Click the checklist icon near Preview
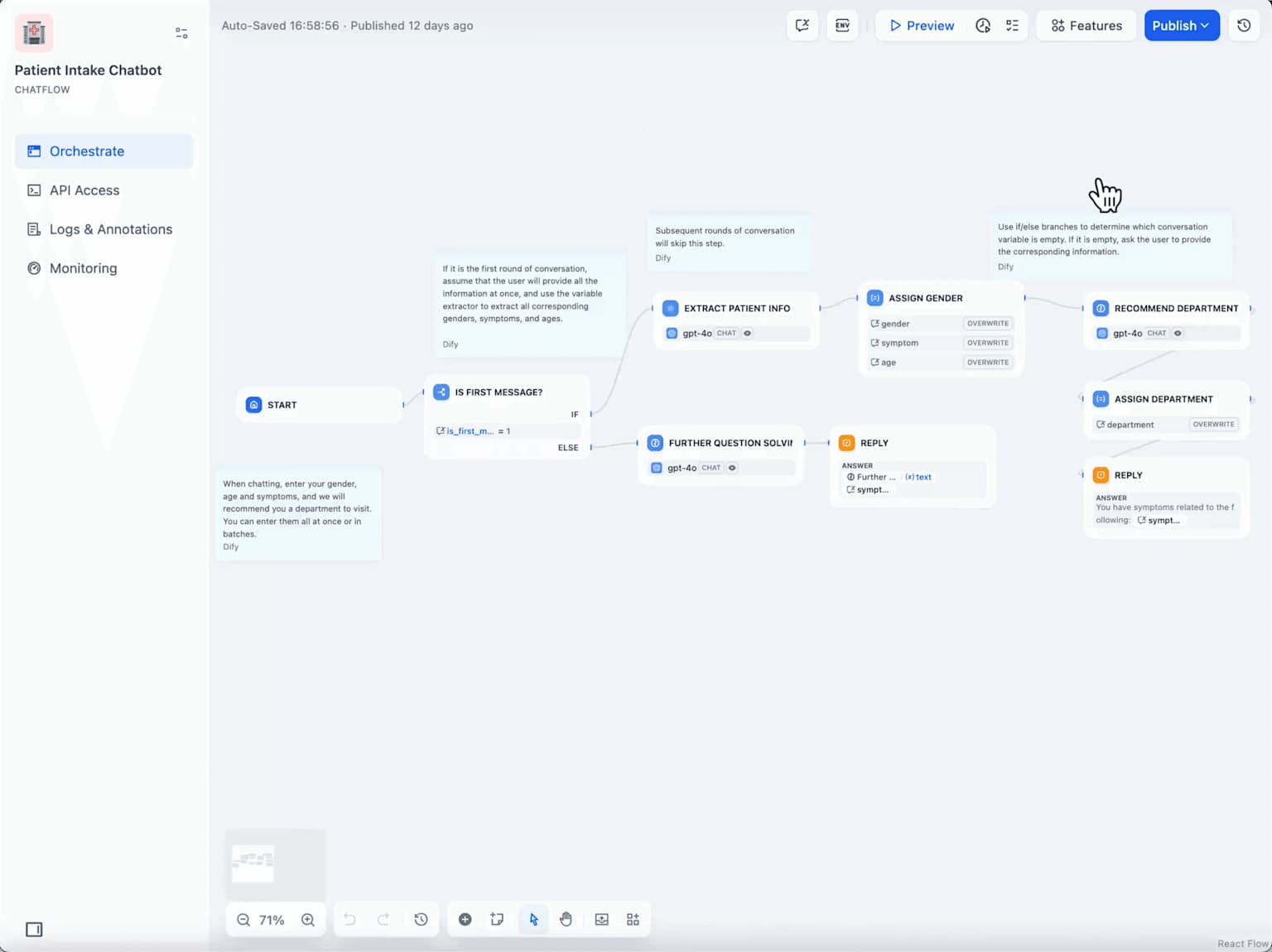Image resolution: width=1272 pixels, height=952 pixels. click(1011, 26)
